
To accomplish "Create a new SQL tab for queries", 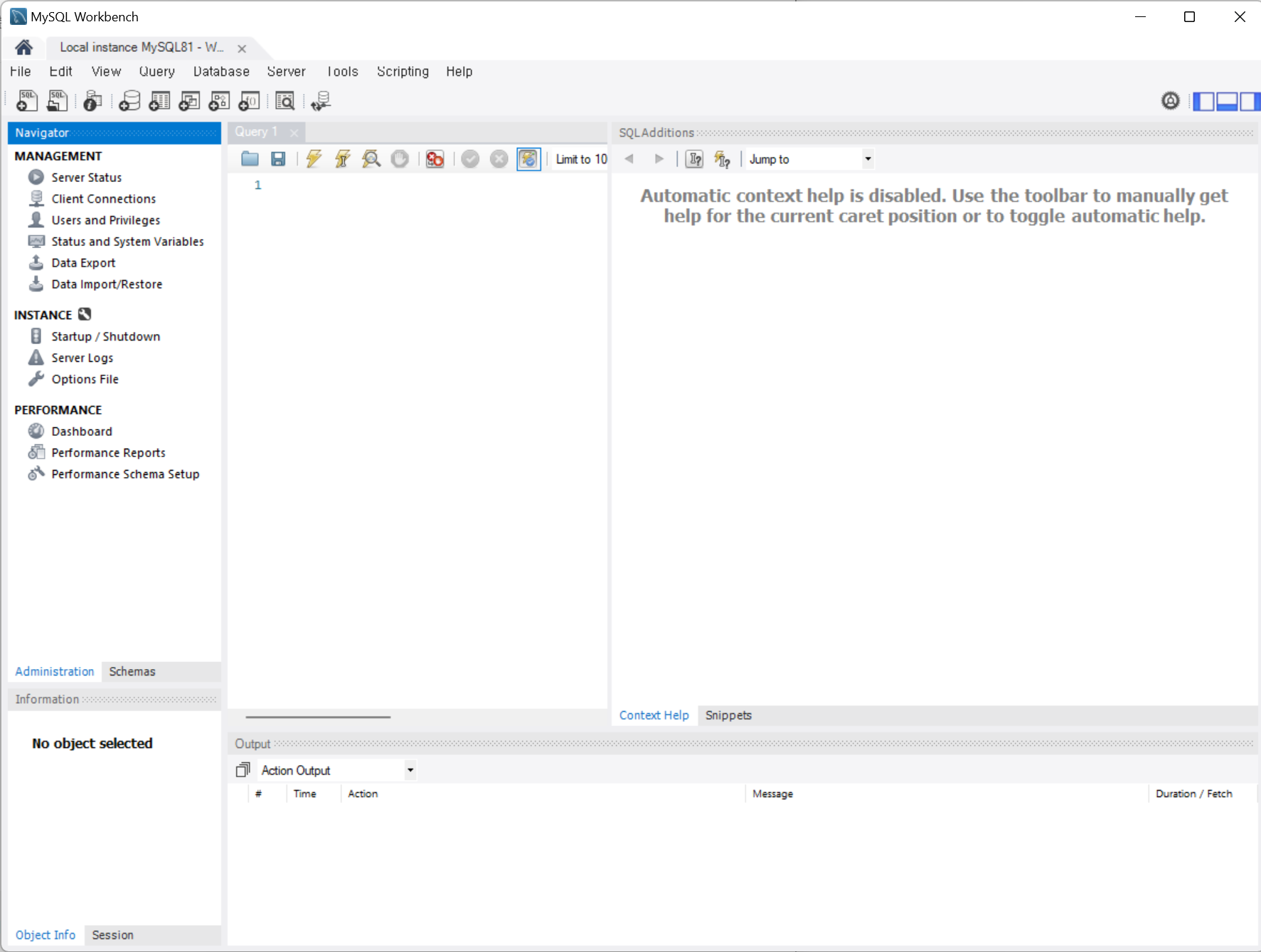I will click(27, 101).
